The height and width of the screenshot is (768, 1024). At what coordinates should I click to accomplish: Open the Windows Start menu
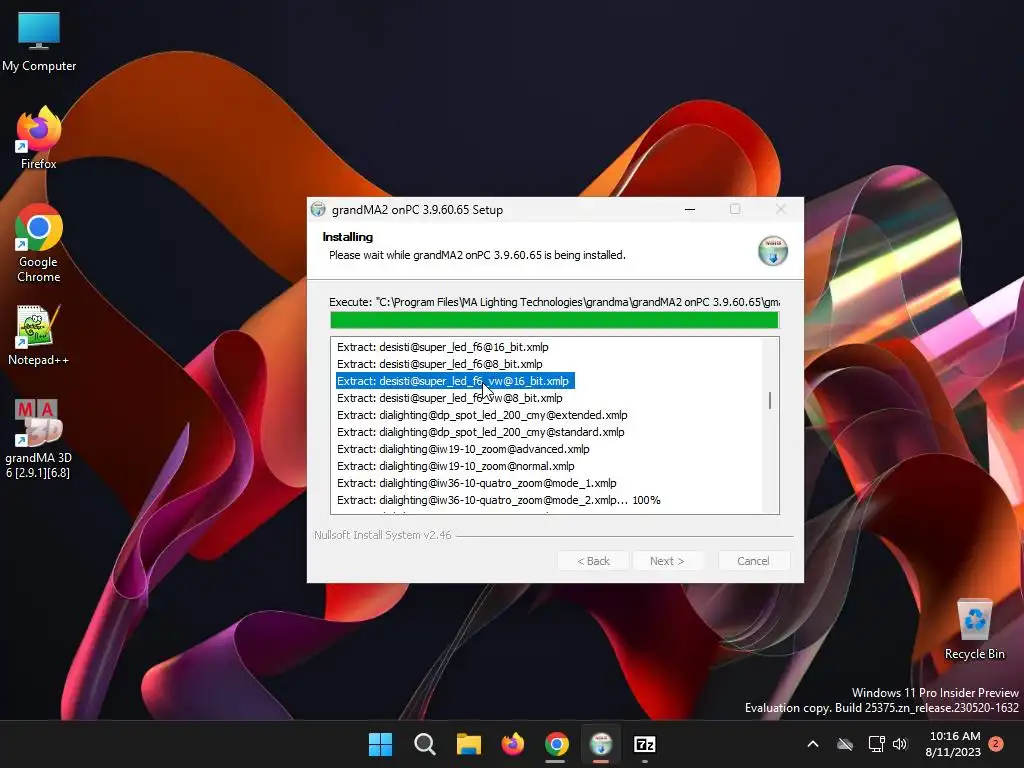(380, 744)
